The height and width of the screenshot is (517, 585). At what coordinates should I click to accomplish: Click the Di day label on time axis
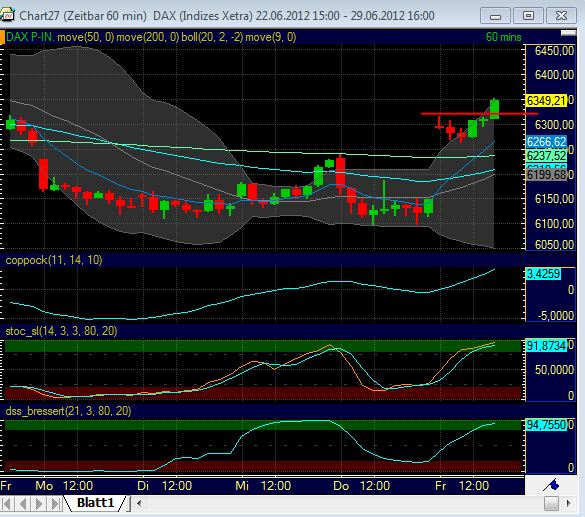tap(143, 486)
